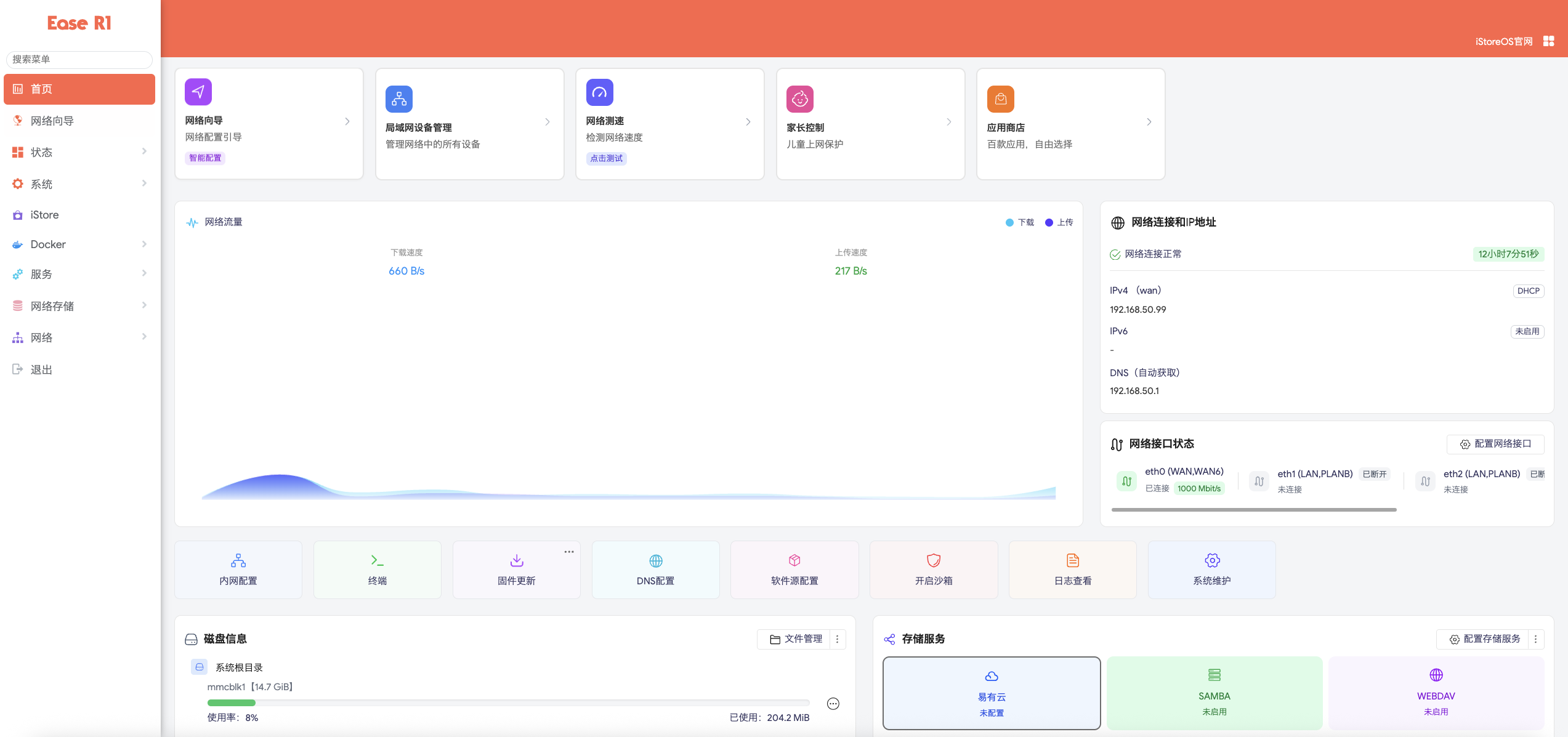
Task: Open the DNS configuration globe icon
Action: 656,560
